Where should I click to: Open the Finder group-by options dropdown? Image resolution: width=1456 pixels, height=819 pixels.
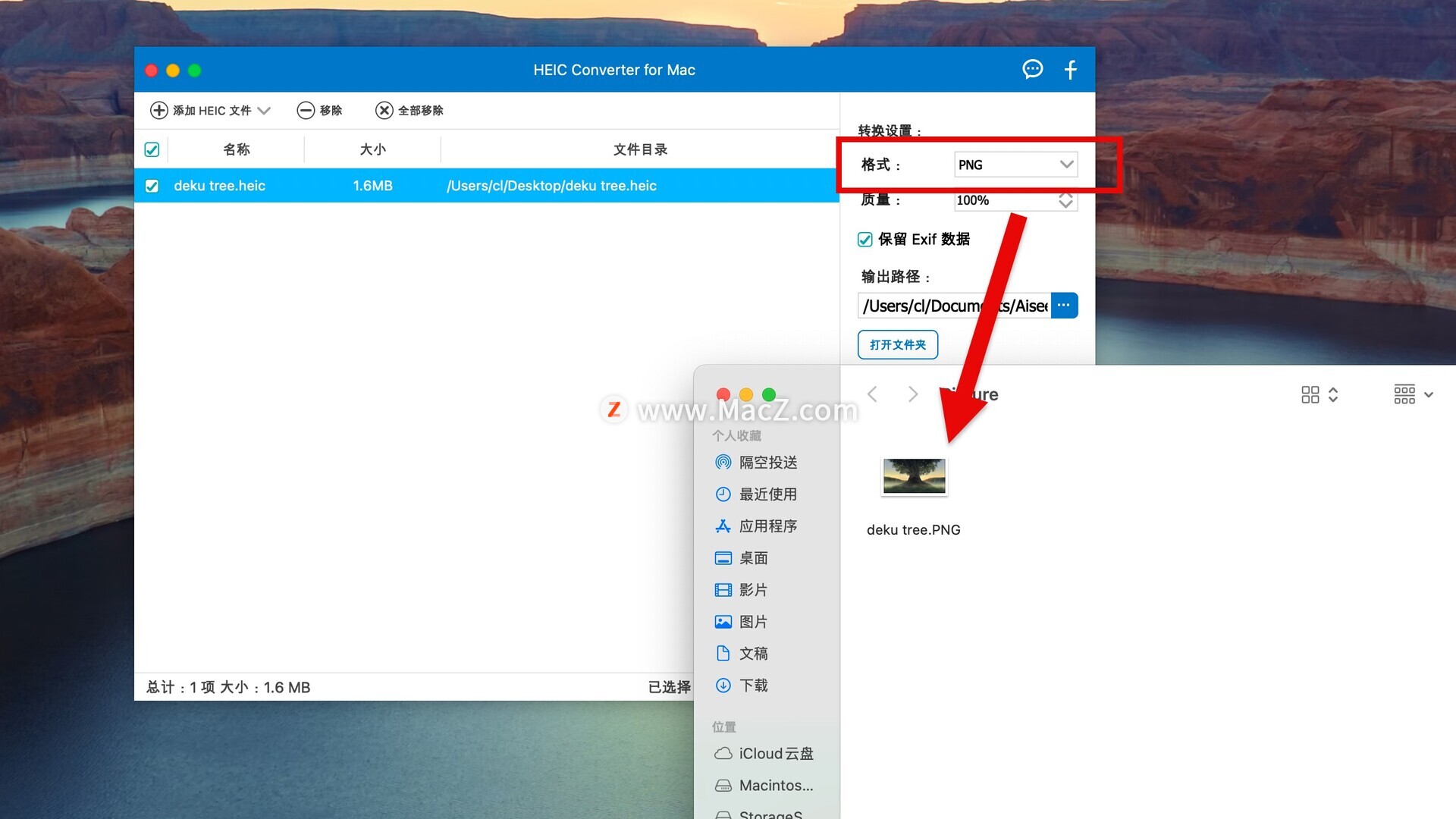[x=1414, y=394]
